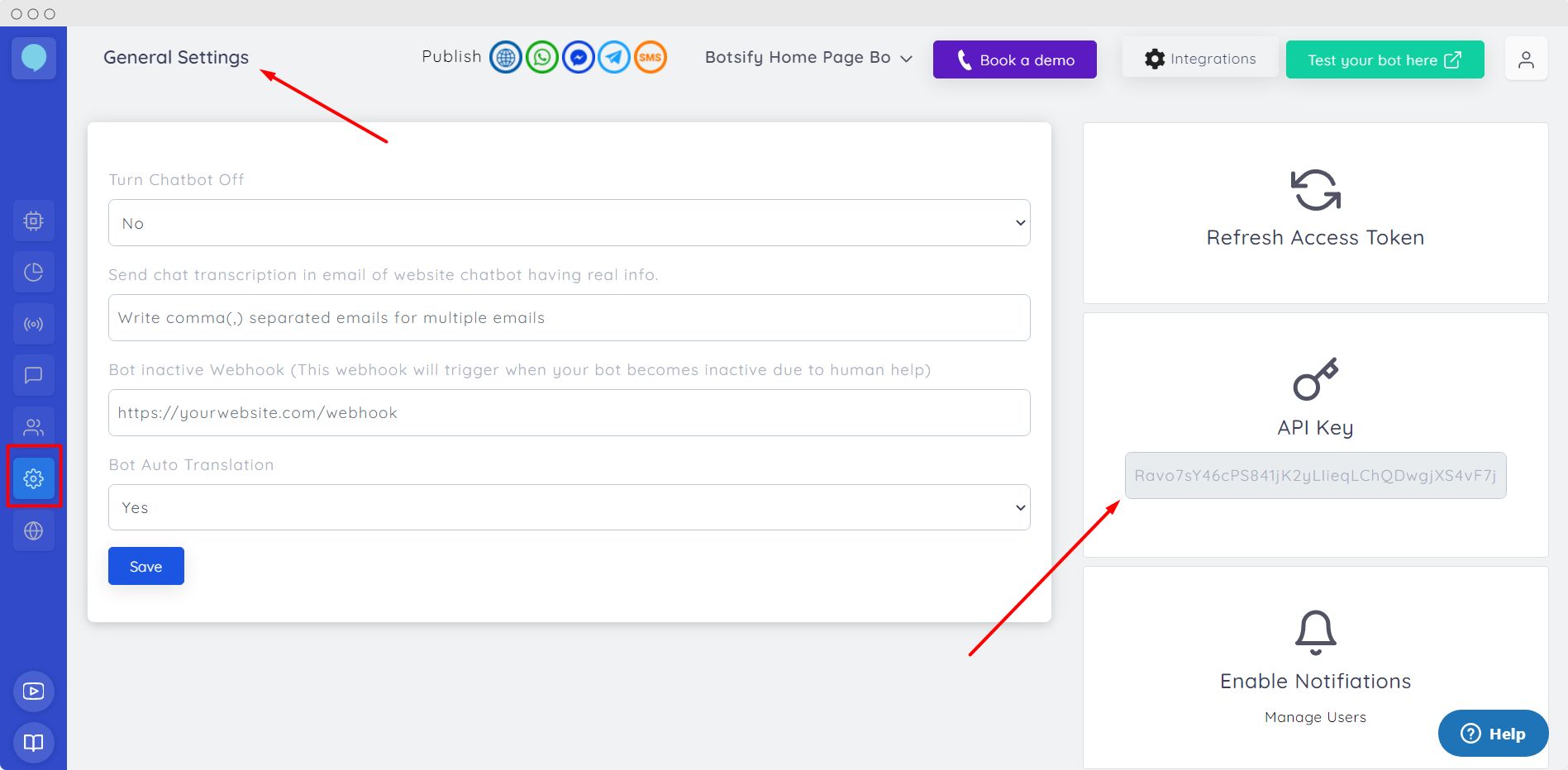1568x770 pixels.
Task: Open the users sidebar icon
Action: 34,427
